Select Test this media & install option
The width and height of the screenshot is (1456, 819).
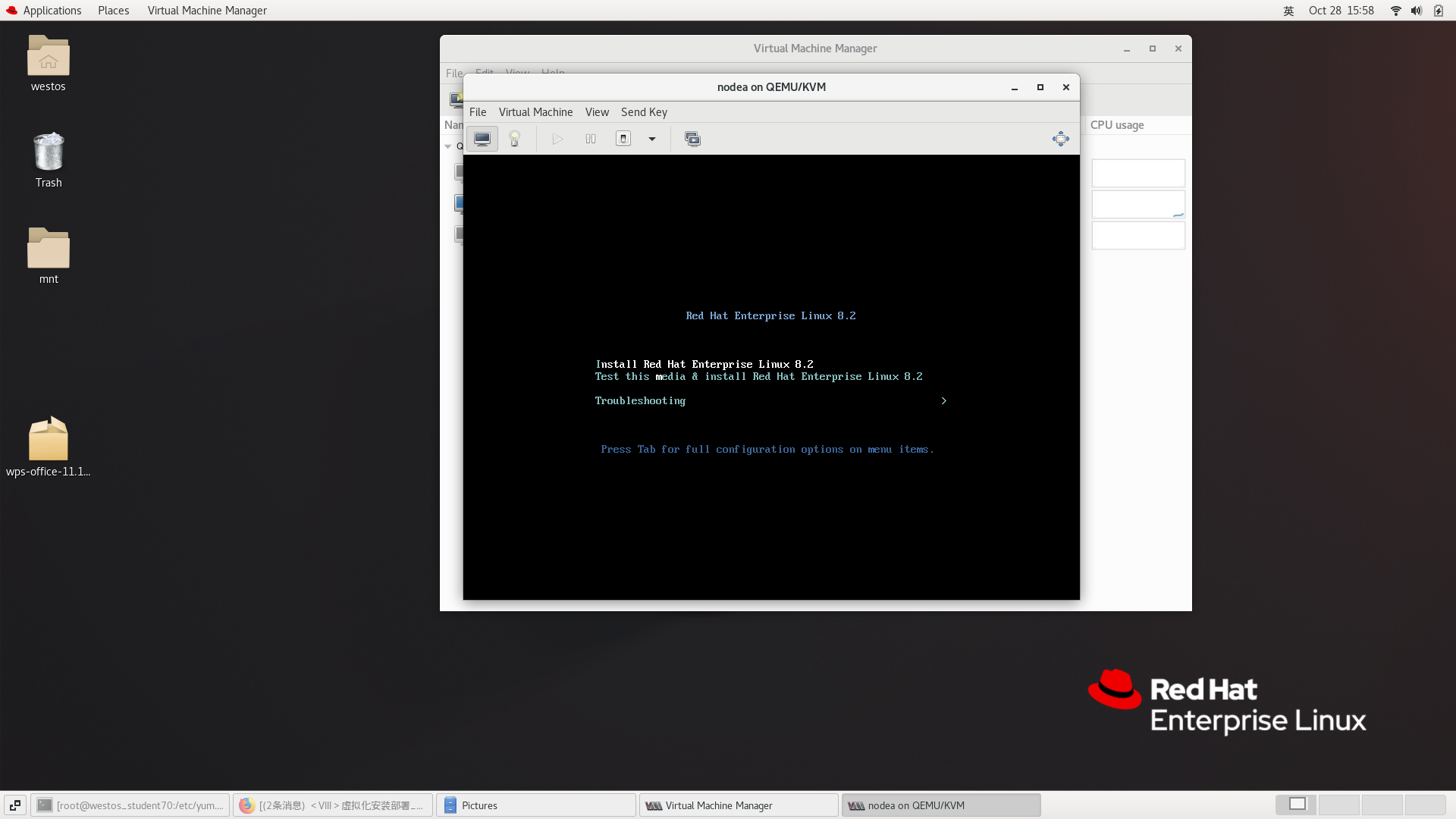(x=759, y=377)
